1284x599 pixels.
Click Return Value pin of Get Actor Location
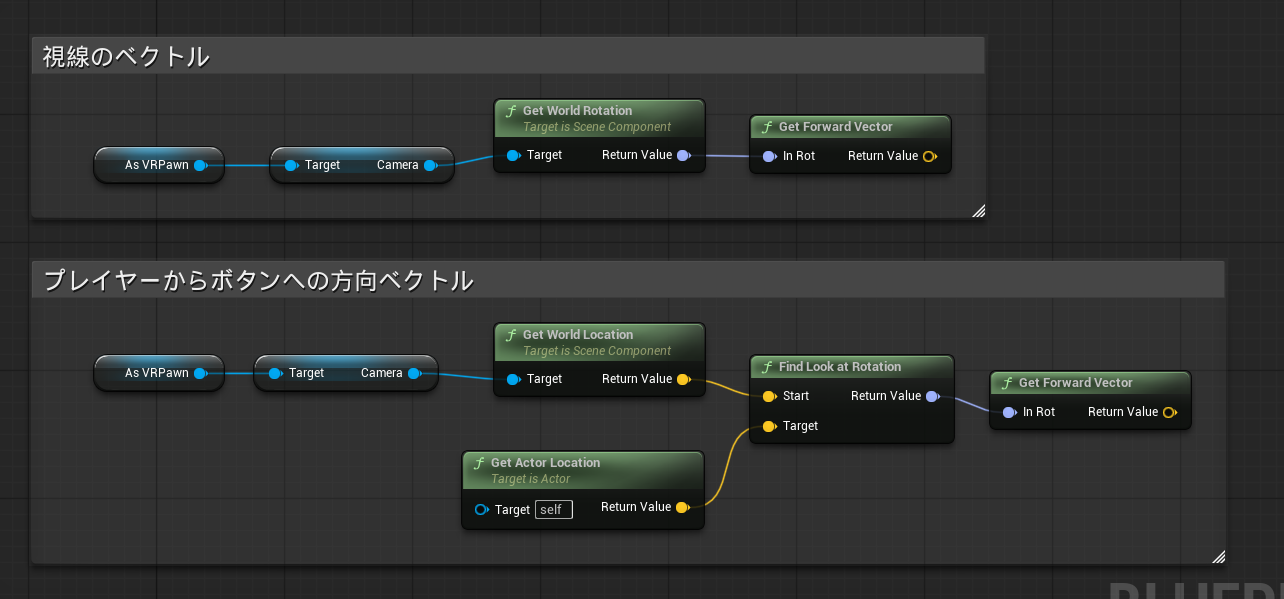682,507
